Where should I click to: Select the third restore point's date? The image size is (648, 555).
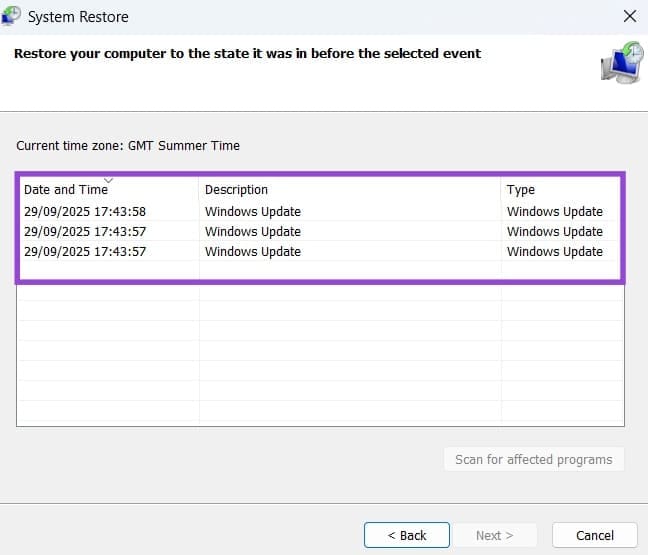[x=85, y=252]
